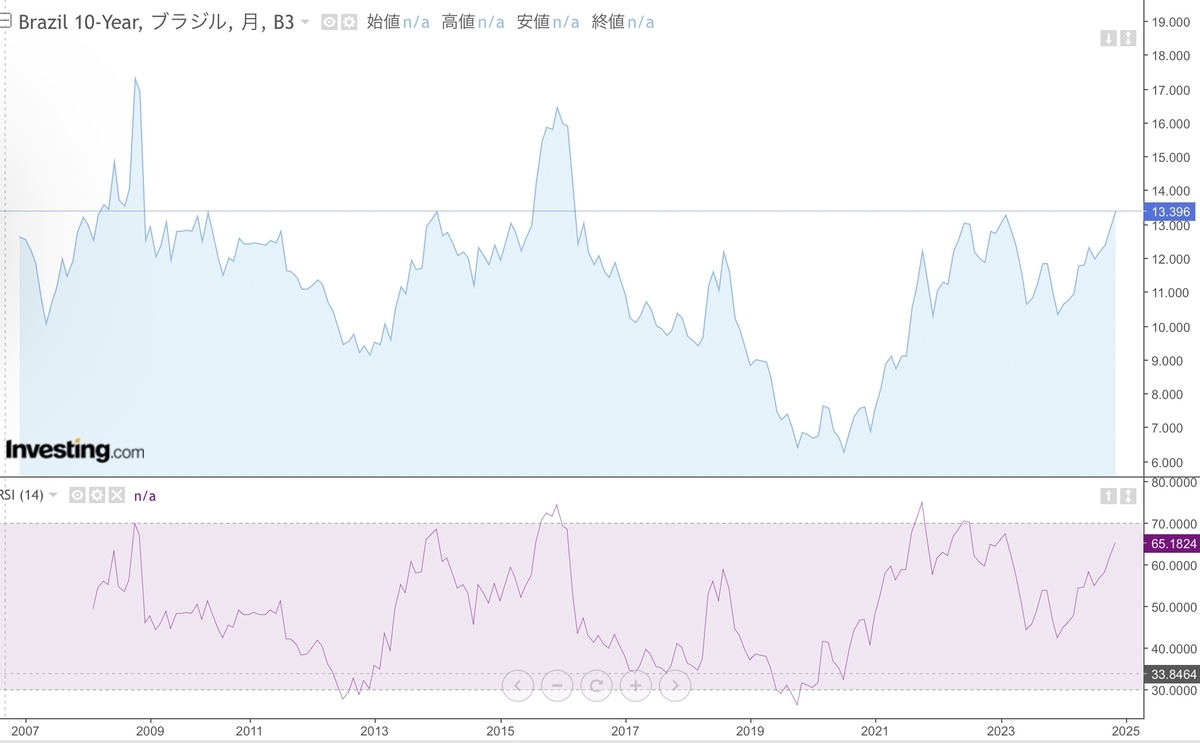1200x743 pixels.
Task: Click the RSI n/a value in legend
Action: click(145, 495)
